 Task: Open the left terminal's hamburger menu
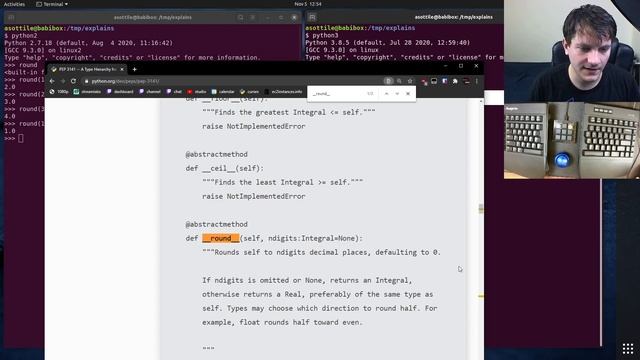click(x=253, y=18)
